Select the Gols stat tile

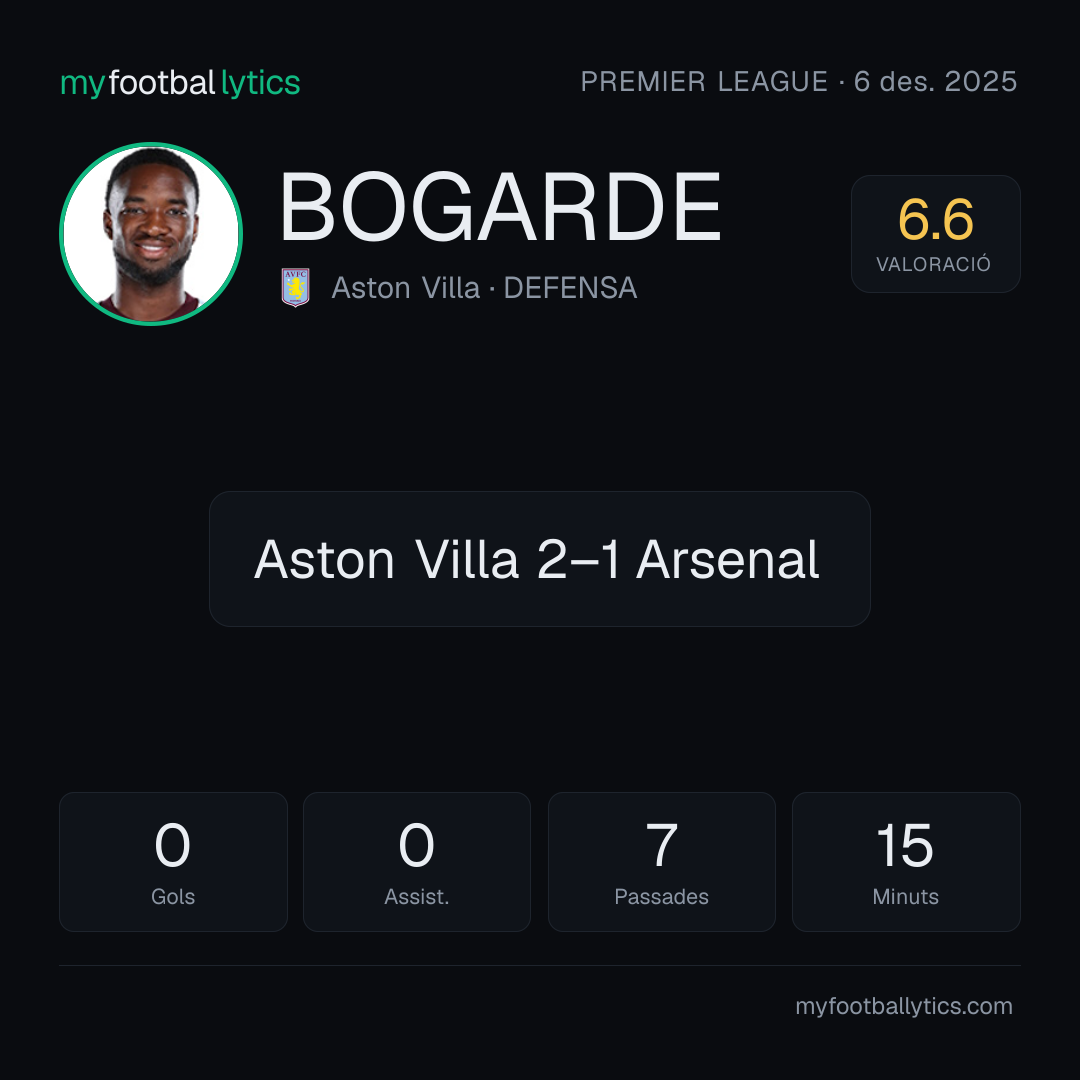tap(173, 862)
